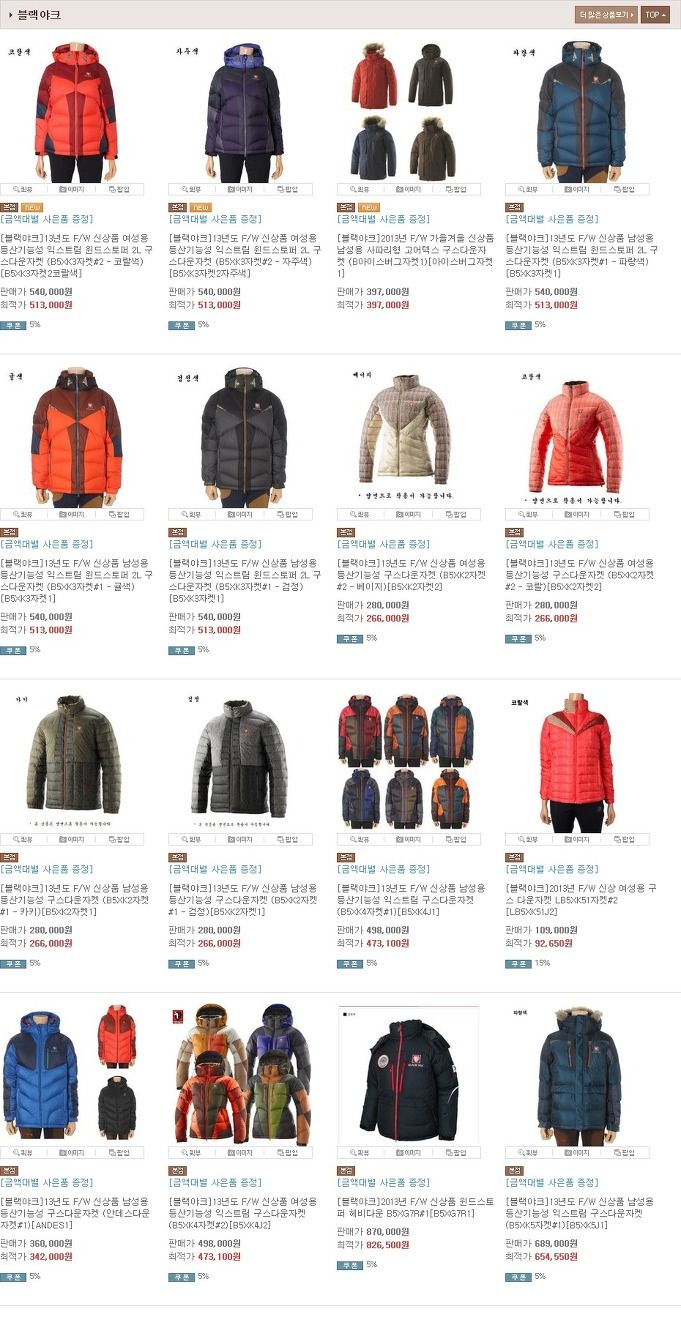Open popup for the khaki quilted jacket
681x1317 pixels.
pyautogui.click(x=118, y=839)
